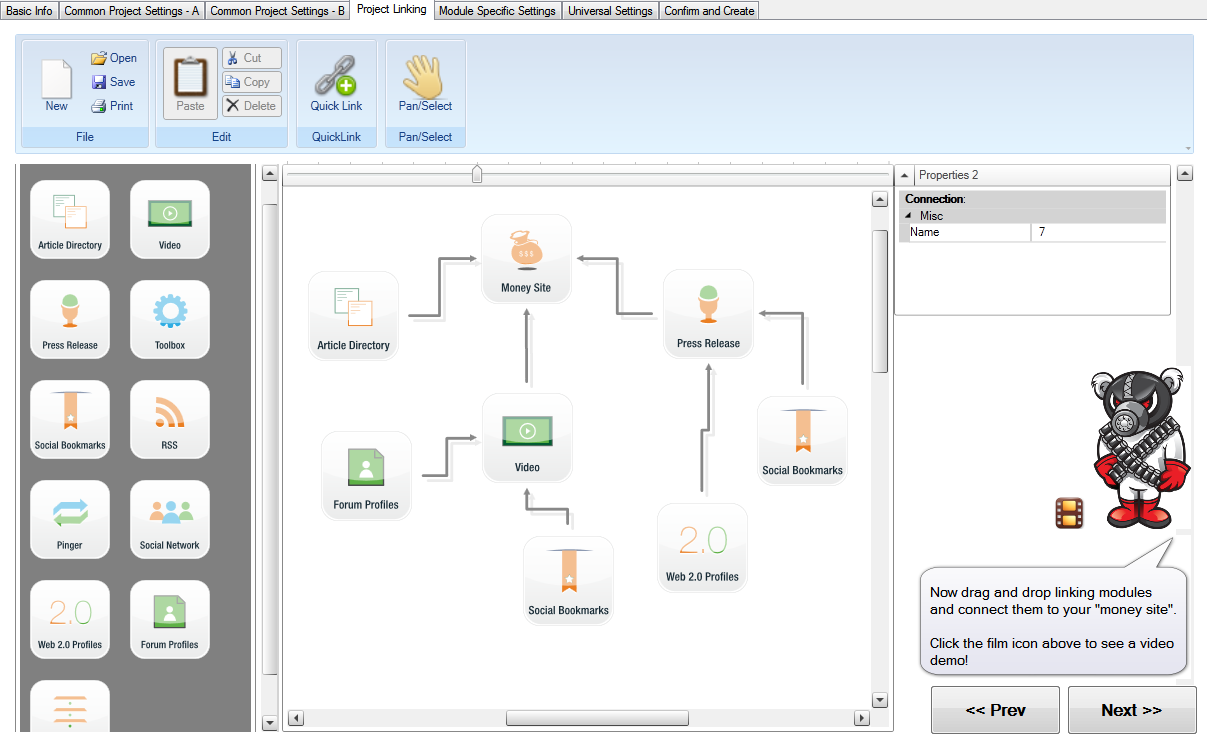The height and width of the screenshot is (741, 1207).
Task: Click Paste in the Edit group
Action: tap(190, 84)
